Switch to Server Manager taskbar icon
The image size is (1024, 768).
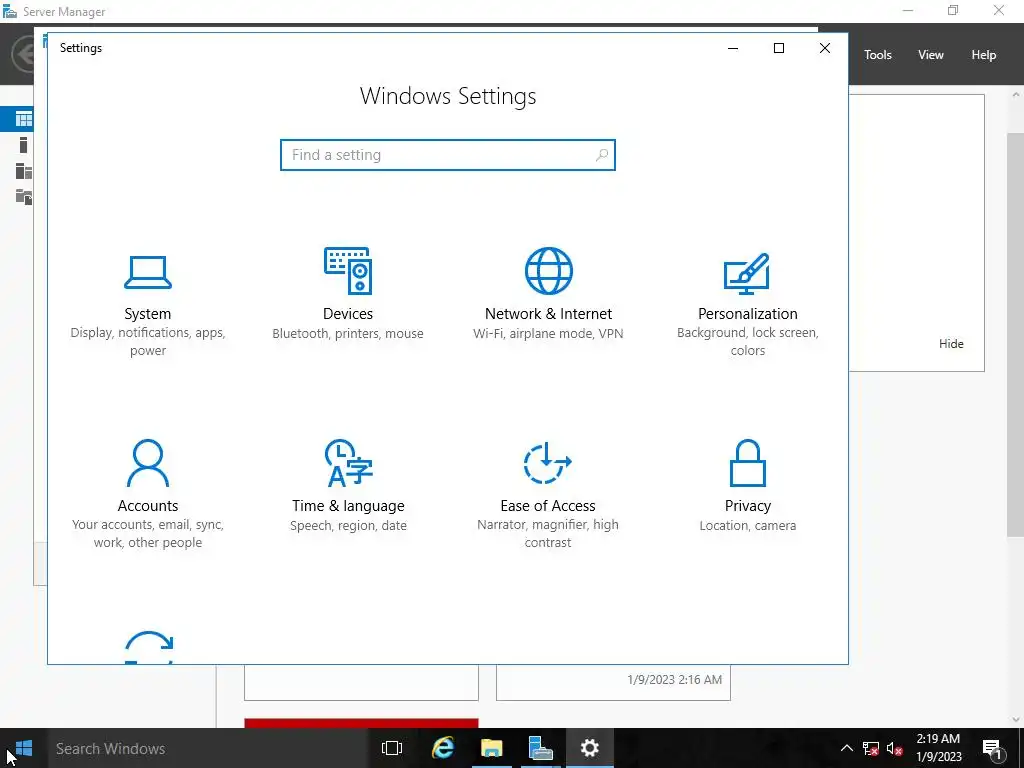point(540,748)
